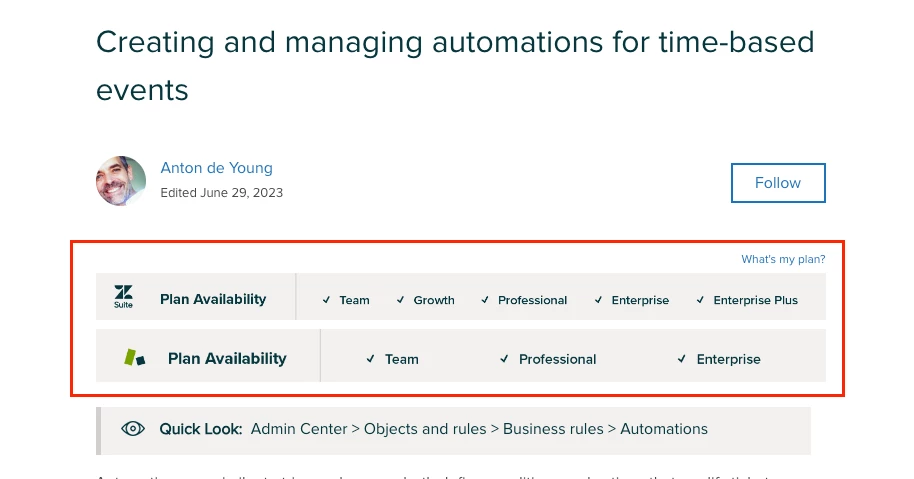This screenshot has width=914, height=479.
Task: Click the Enterprise Plus plan label
Action: pyautogui.click(x=755, y=300)
